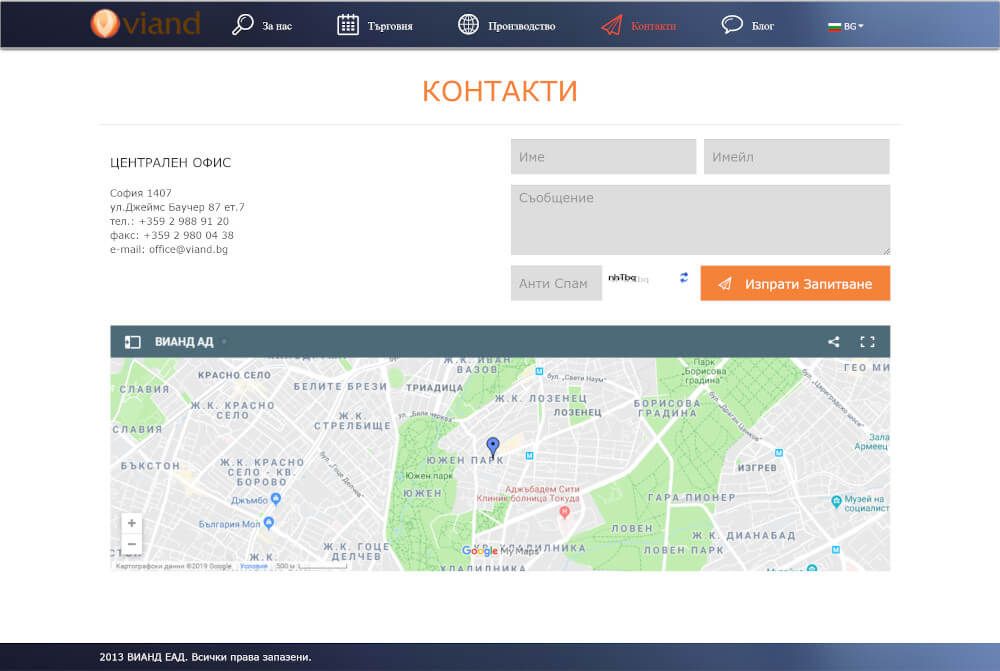This screenshot has width=1000, height=671.
Task: Click the Джъмбо place marker
Action: click(276, 499)
